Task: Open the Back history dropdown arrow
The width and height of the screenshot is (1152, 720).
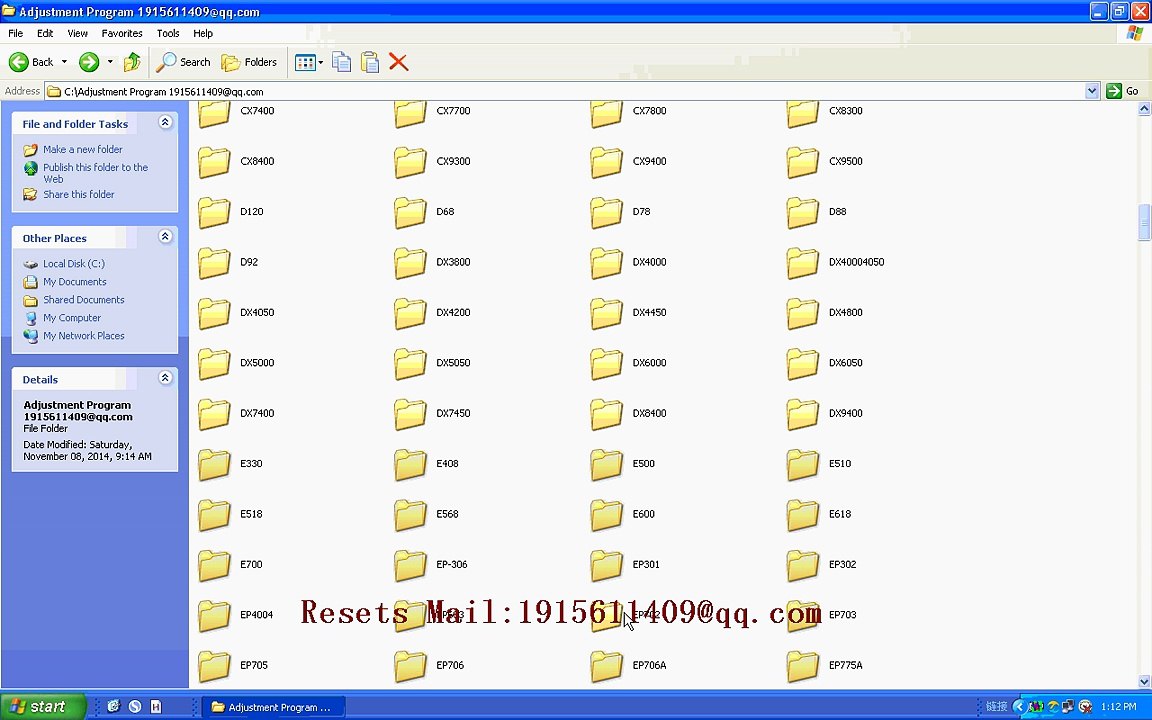Action: coord(65,62)
